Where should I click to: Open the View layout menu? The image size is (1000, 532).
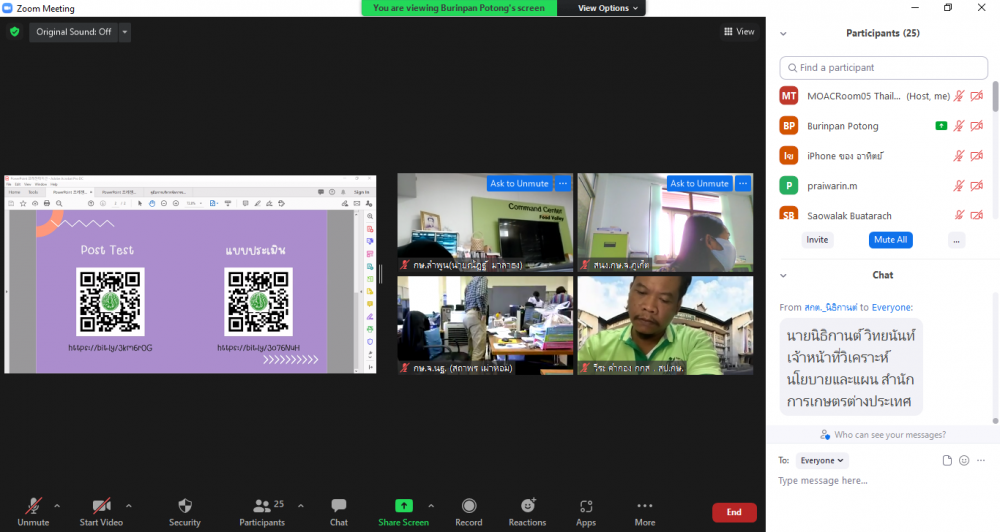point(740,32)
